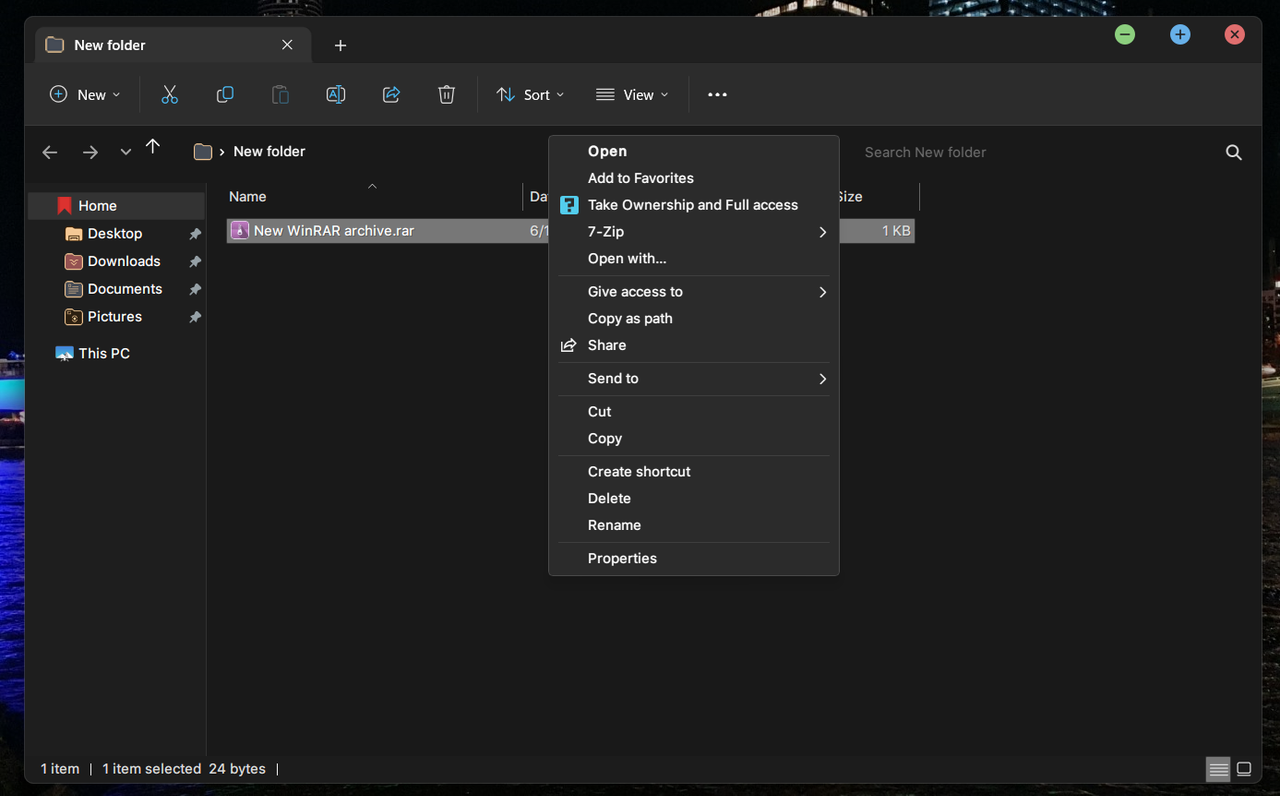
Task: Share the file via the toolbar share icon
Action: 391,94
